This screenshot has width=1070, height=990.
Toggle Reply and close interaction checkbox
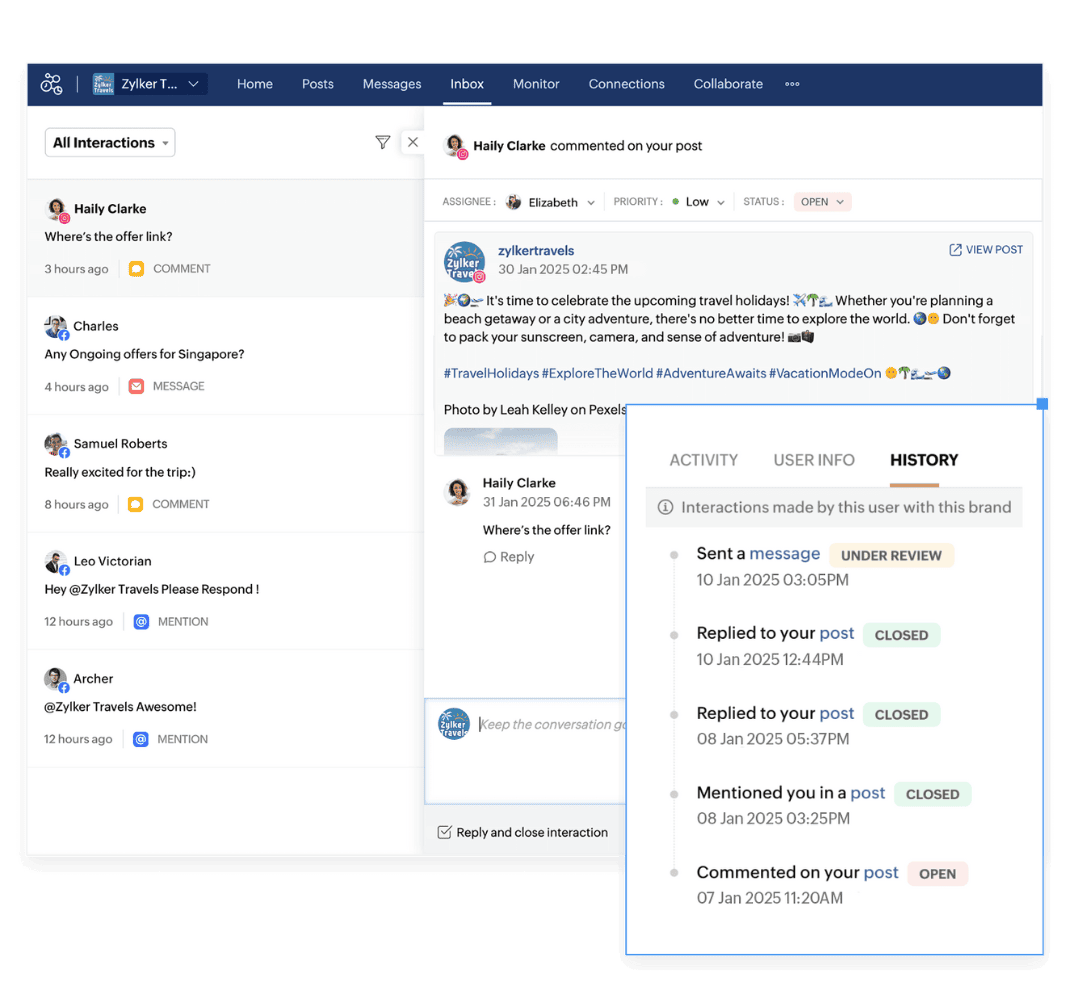[x=444, y=832]
